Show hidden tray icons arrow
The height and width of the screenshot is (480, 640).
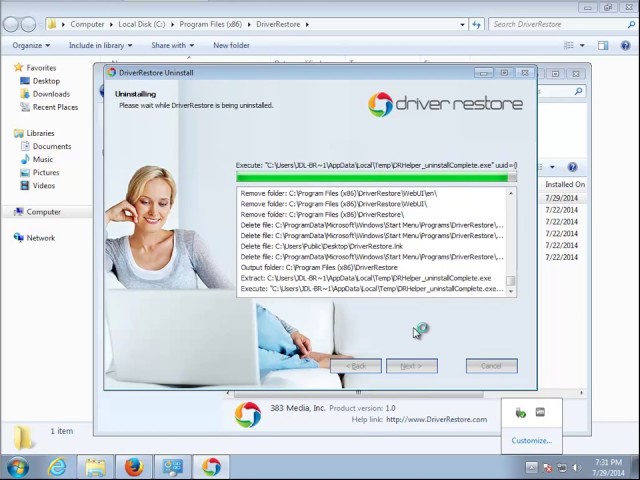pyautogui.click(x=531, y=467)
